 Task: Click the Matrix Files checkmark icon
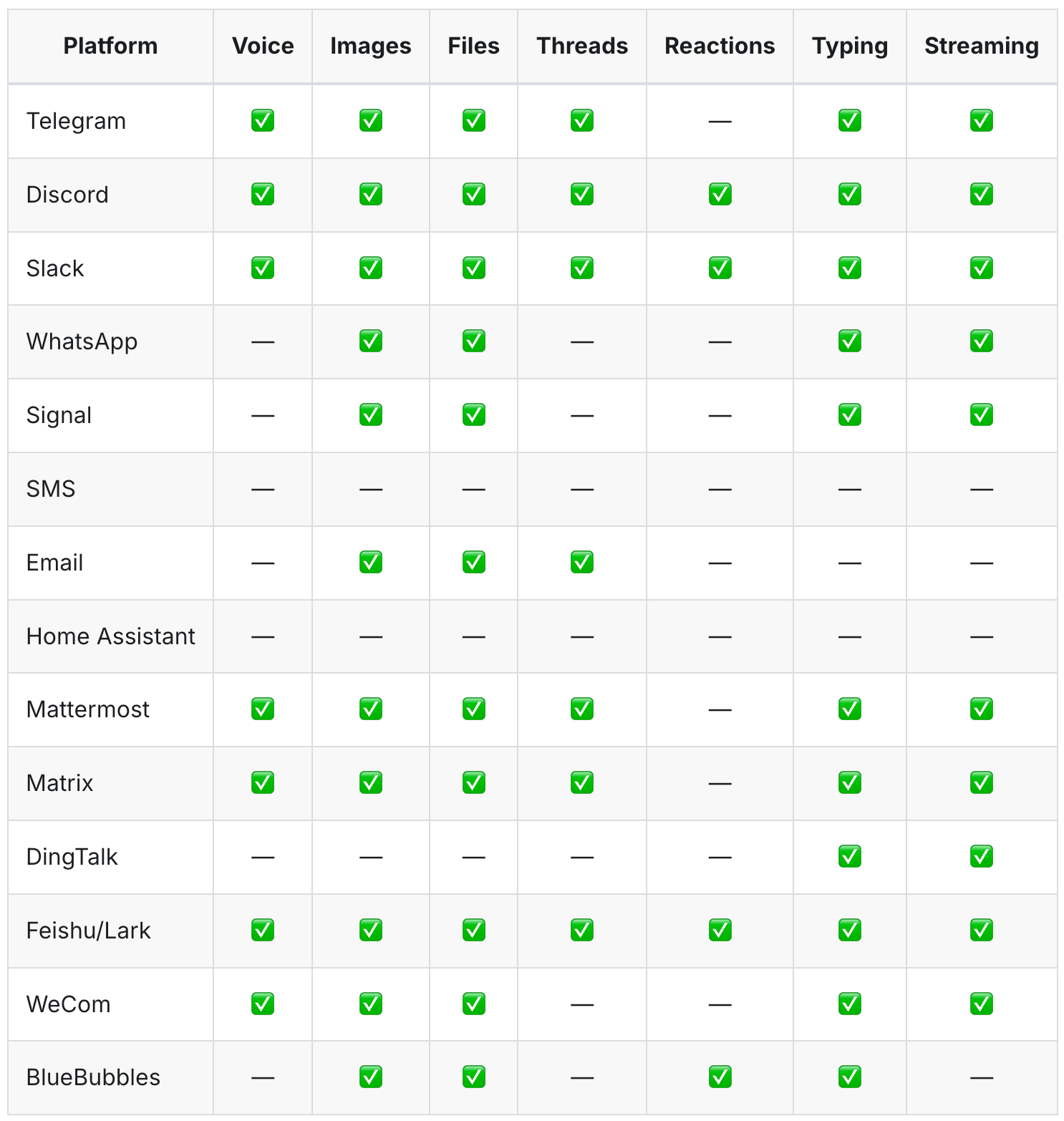click(x=473, y=782)
